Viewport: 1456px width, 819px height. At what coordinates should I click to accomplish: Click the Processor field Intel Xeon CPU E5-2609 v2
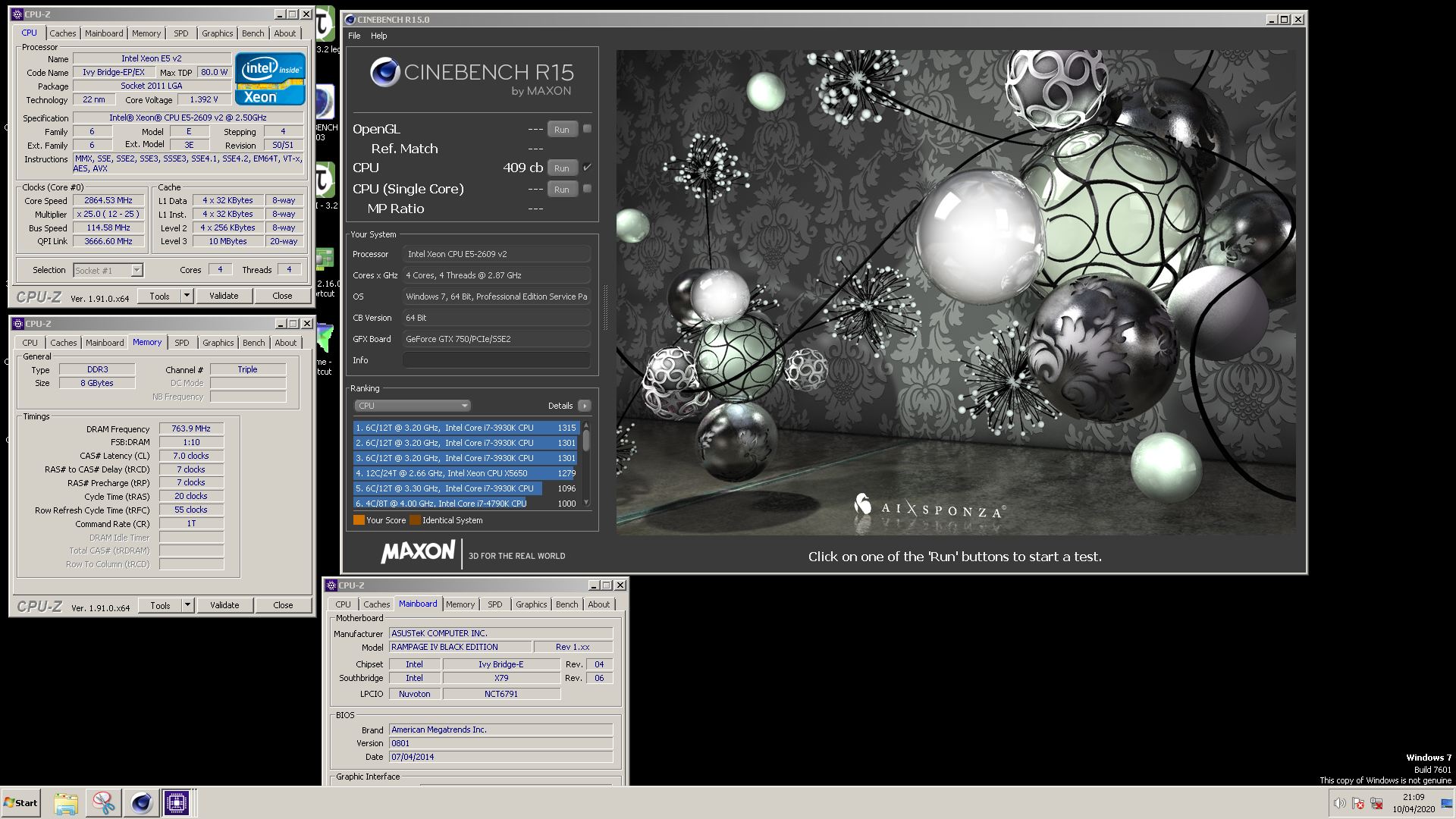tap(496, 254)
